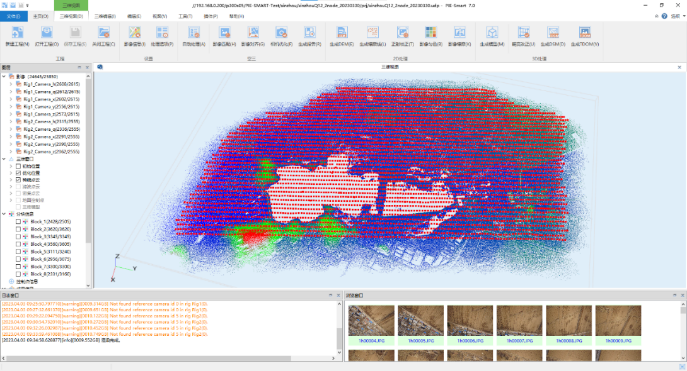Select the Block_7 tree row
The image size is (687, 371).
pyautogui.click(x=50, y=267)
